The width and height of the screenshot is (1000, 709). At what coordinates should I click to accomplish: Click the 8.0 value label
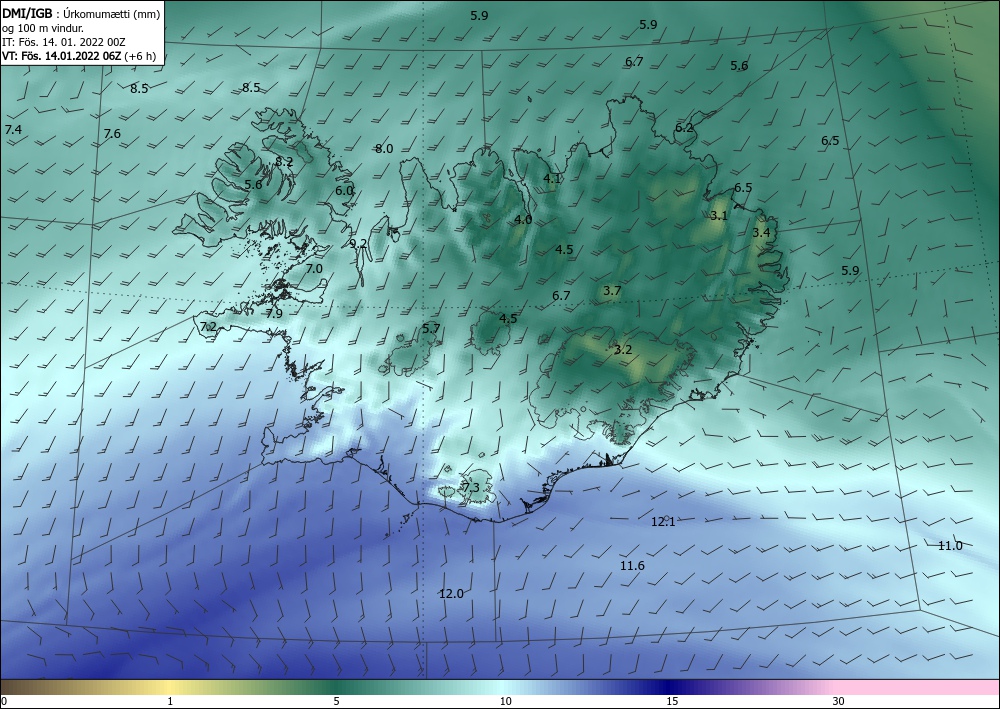(384, 149)
